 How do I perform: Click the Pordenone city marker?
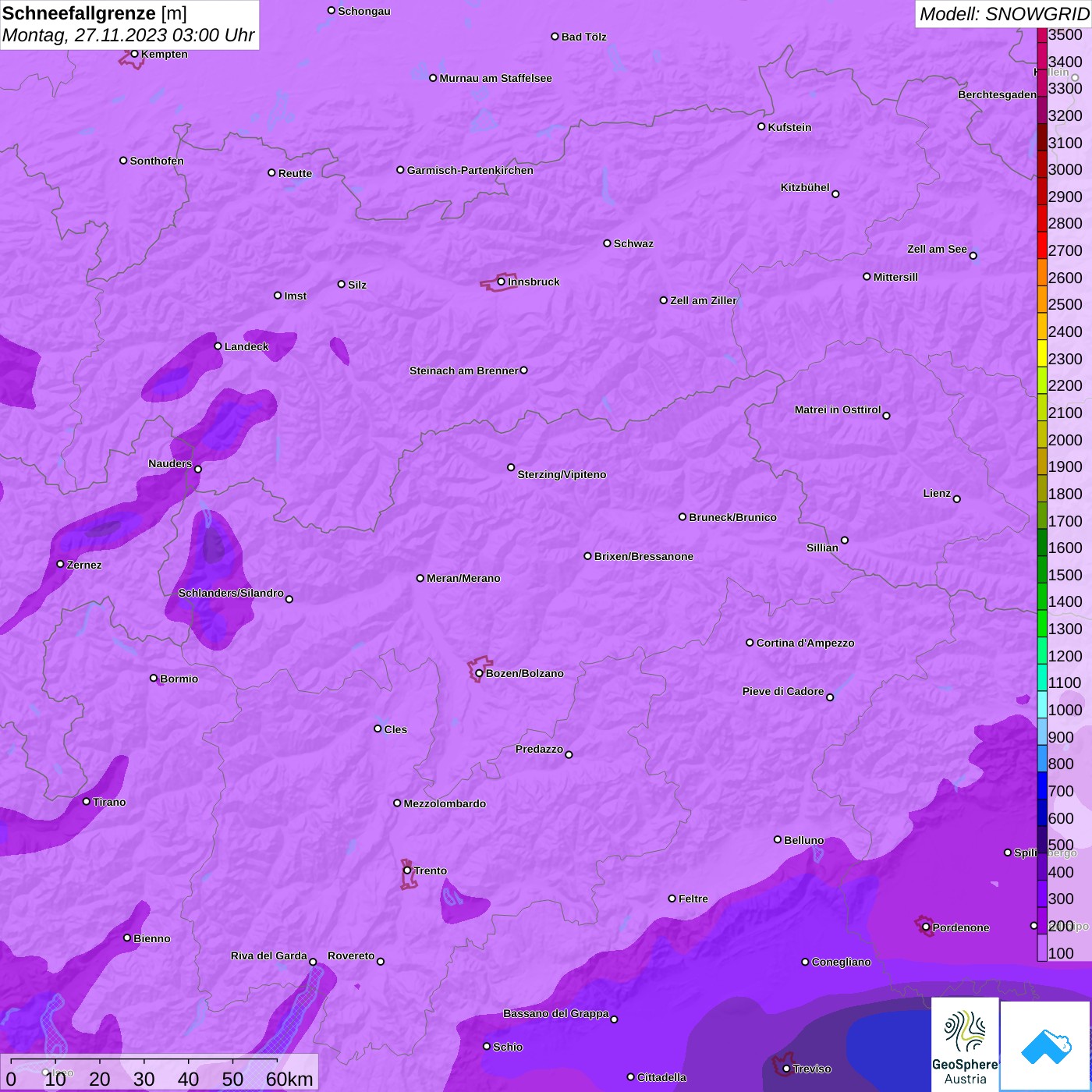pos(926,927)
